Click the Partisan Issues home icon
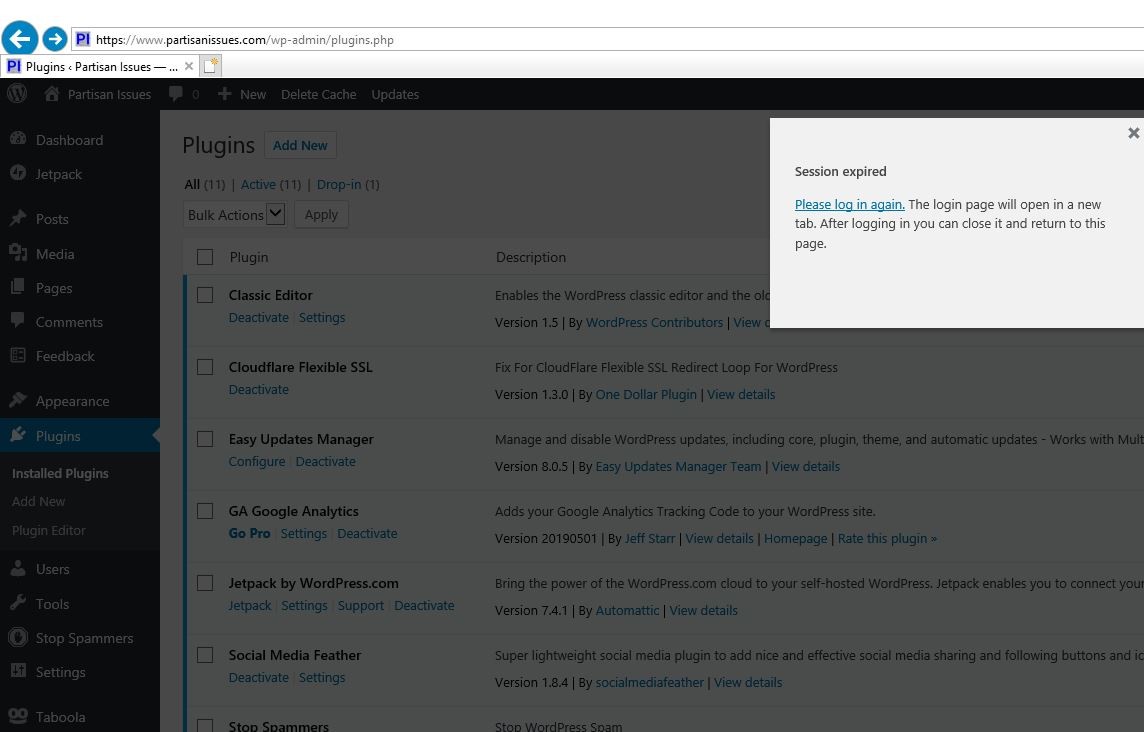Screen dimensions: 1144x732 click(x=52, y=94)
